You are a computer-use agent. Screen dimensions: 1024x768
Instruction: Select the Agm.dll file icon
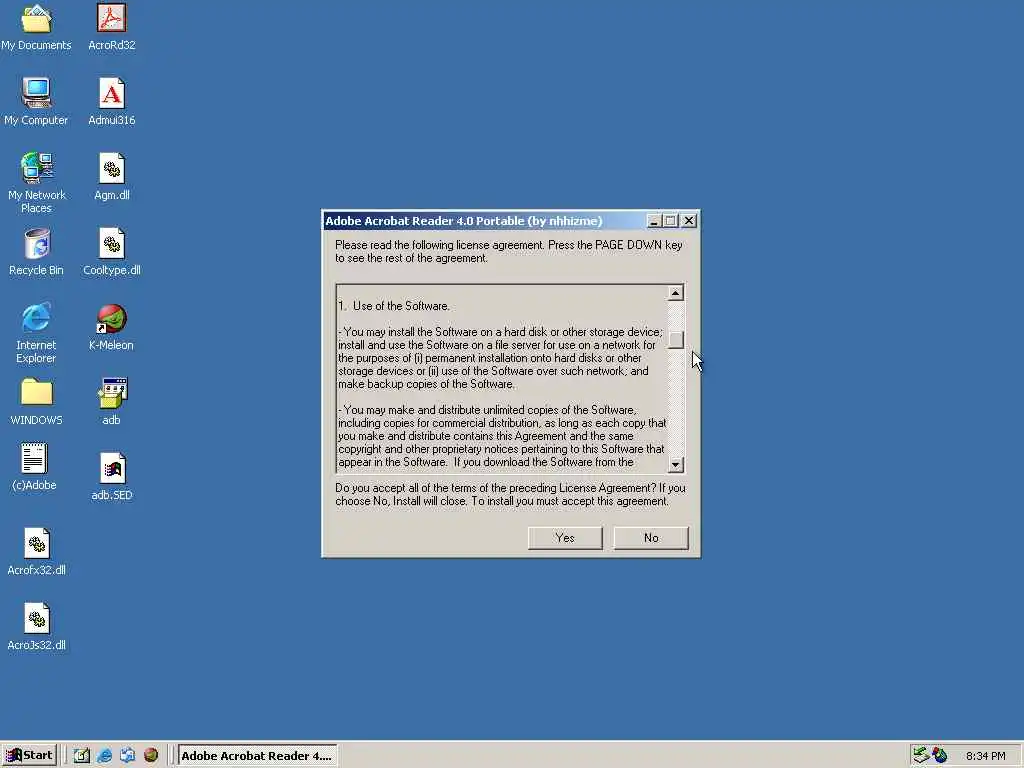tap(112, 176)
